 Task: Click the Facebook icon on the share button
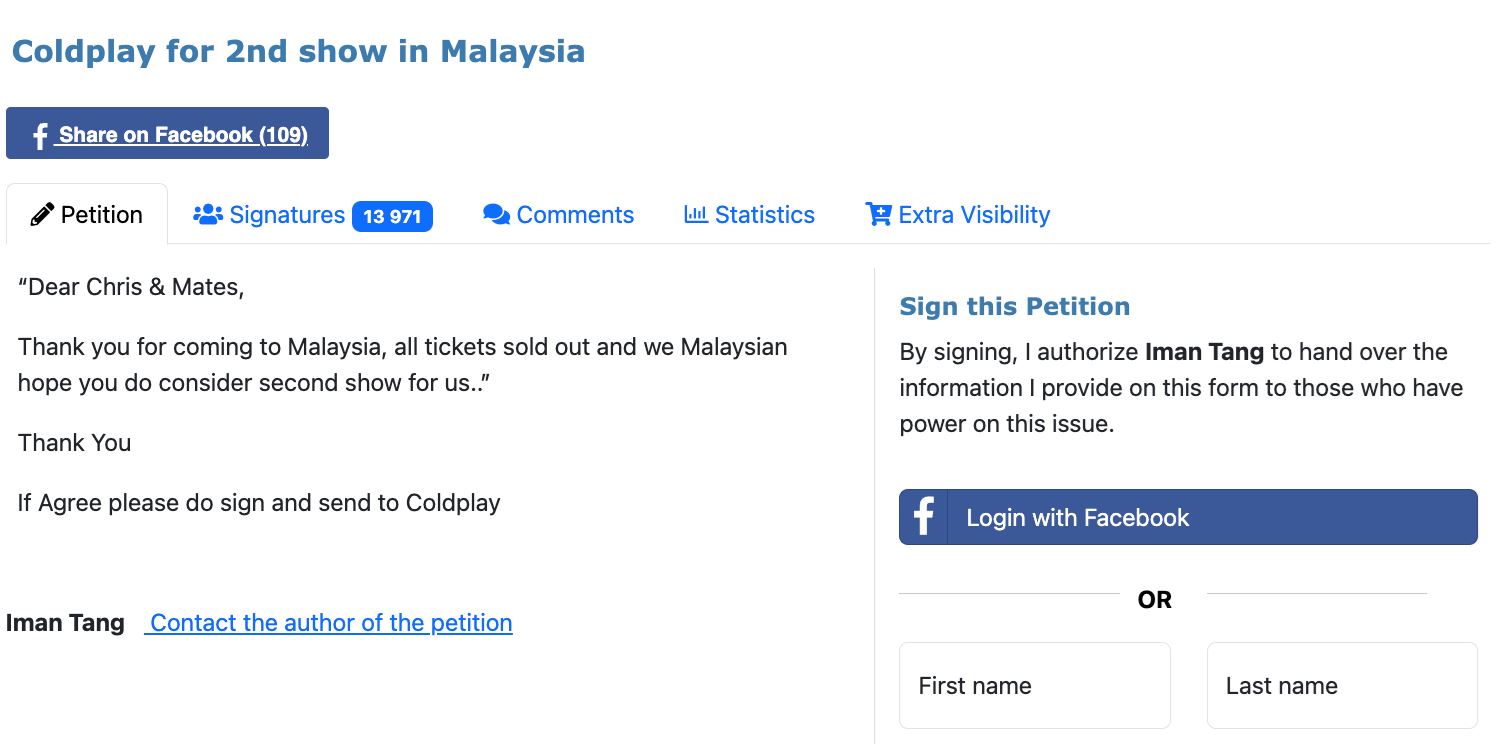tap(38, 133)
